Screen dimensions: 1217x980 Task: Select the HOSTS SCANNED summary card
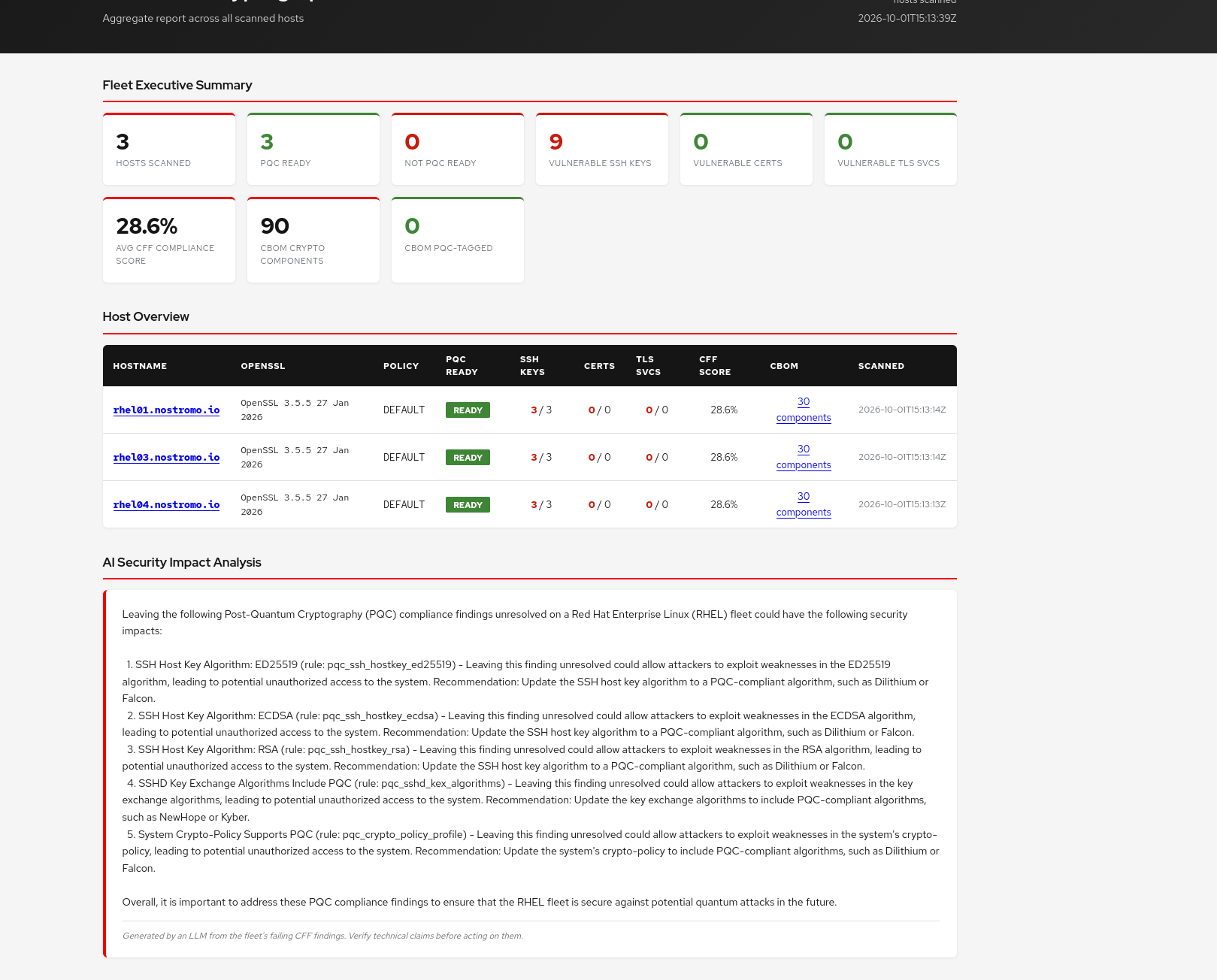169,149
